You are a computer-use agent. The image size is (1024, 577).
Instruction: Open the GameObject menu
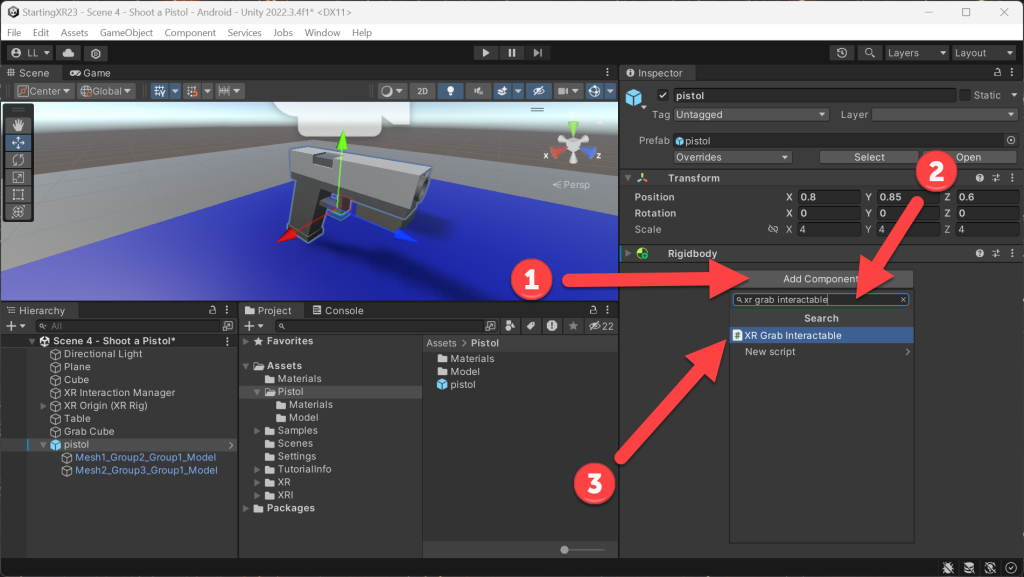coord(126,33)
